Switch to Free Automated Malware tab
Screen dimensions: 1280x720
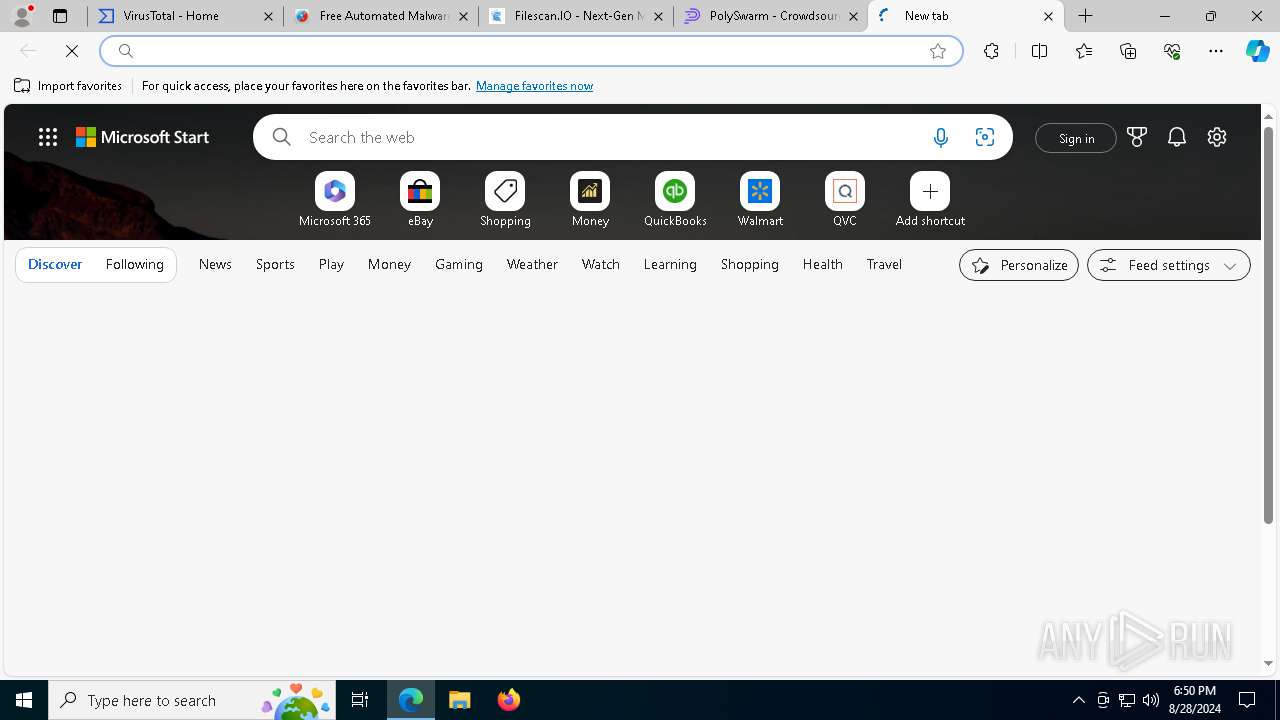point(380,16)
